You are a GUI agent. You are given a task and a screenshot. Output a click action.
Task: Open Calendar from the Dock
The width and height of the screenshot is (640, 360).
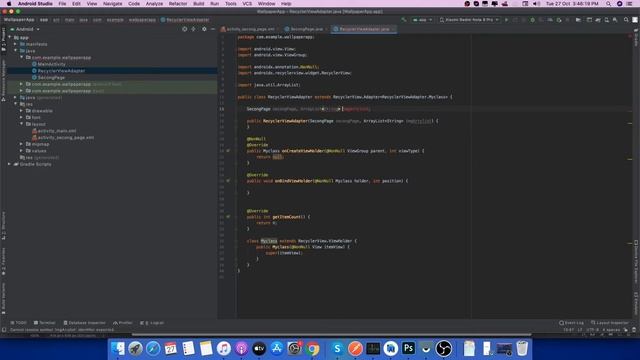tap(171, 349)
